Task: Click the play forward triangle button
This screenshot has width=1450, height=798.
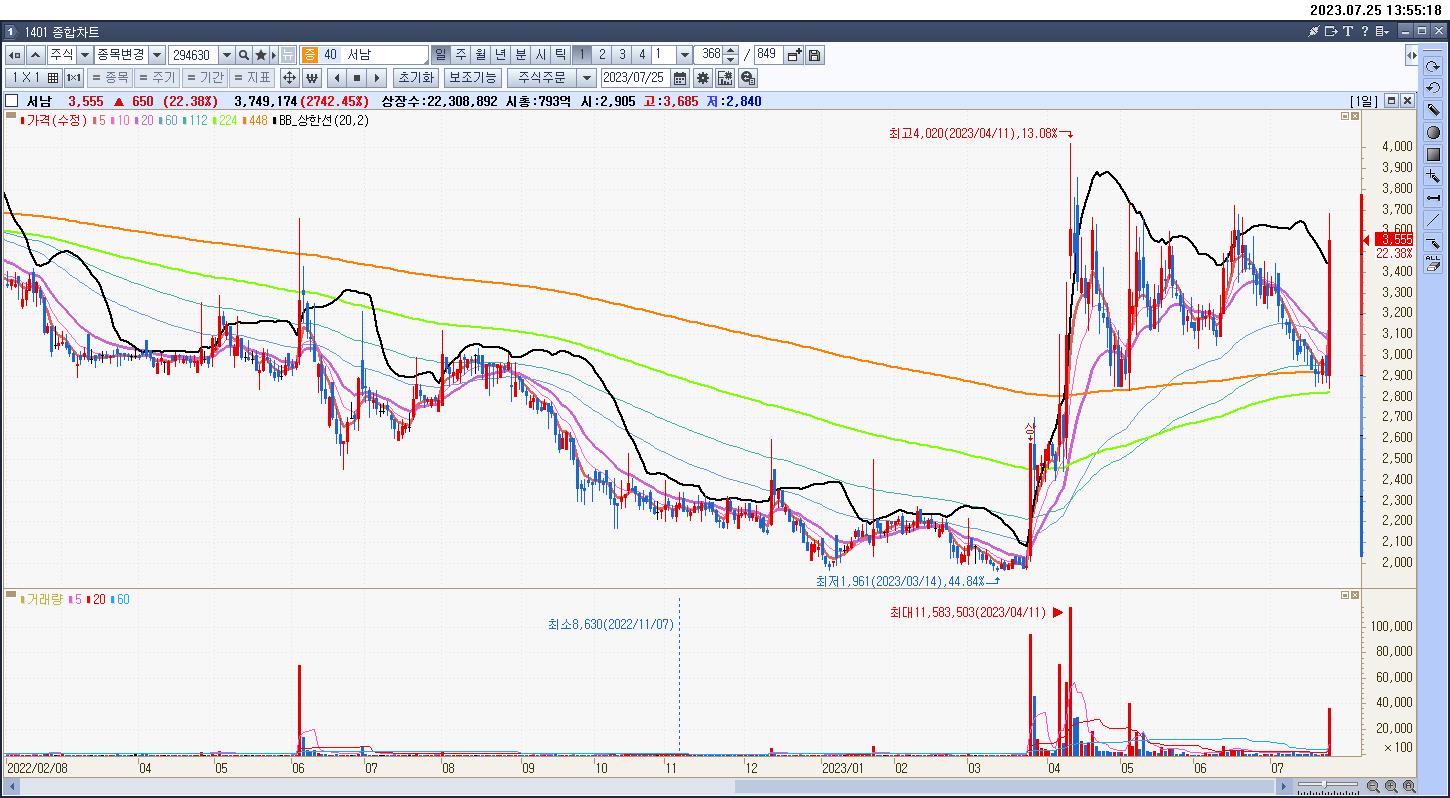Action: click(377, 78)
